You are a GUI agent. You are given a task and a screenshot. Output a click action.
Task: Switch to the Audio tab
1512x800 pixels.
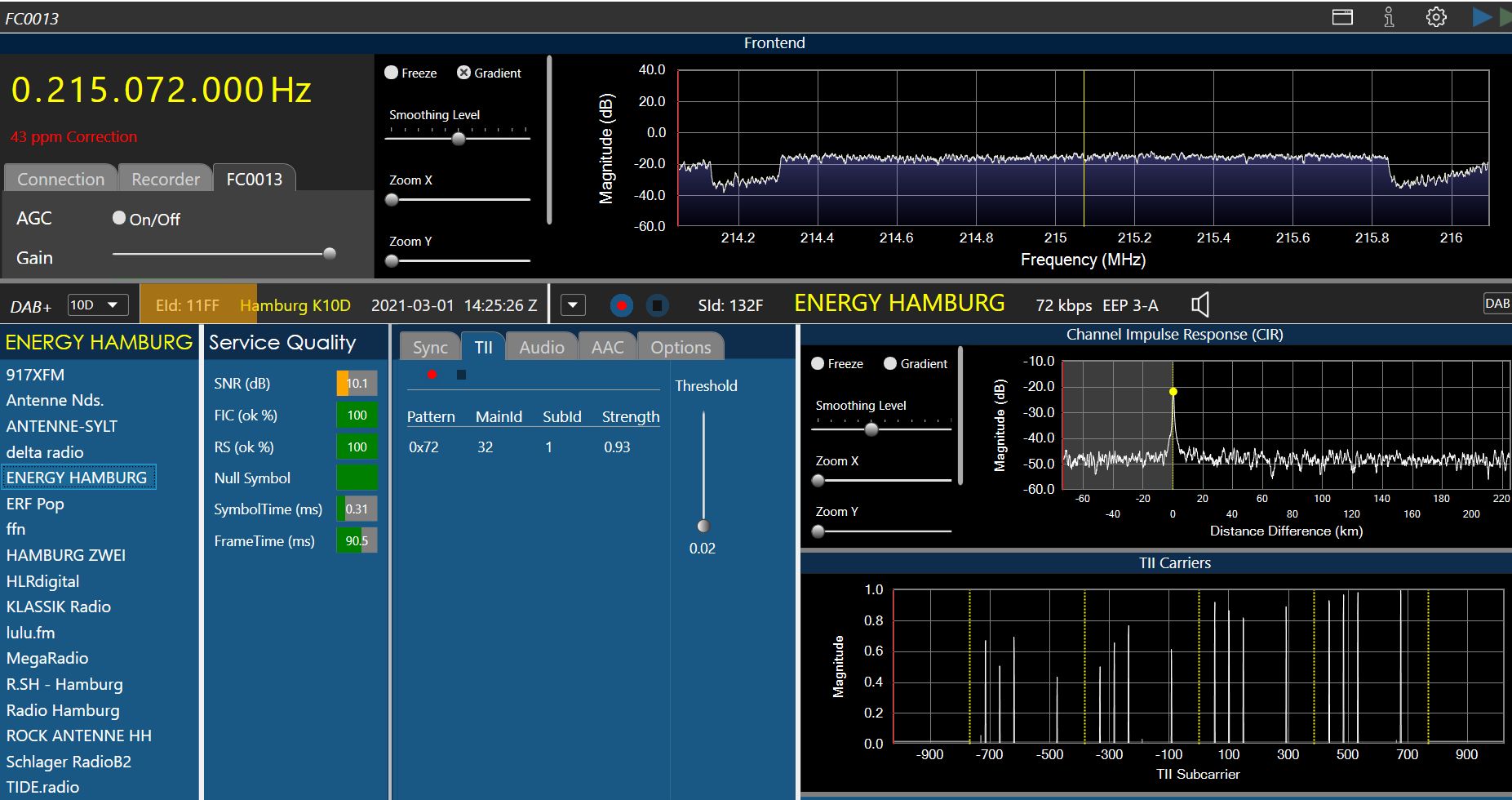pyautogui.click(x=541, y=347)
